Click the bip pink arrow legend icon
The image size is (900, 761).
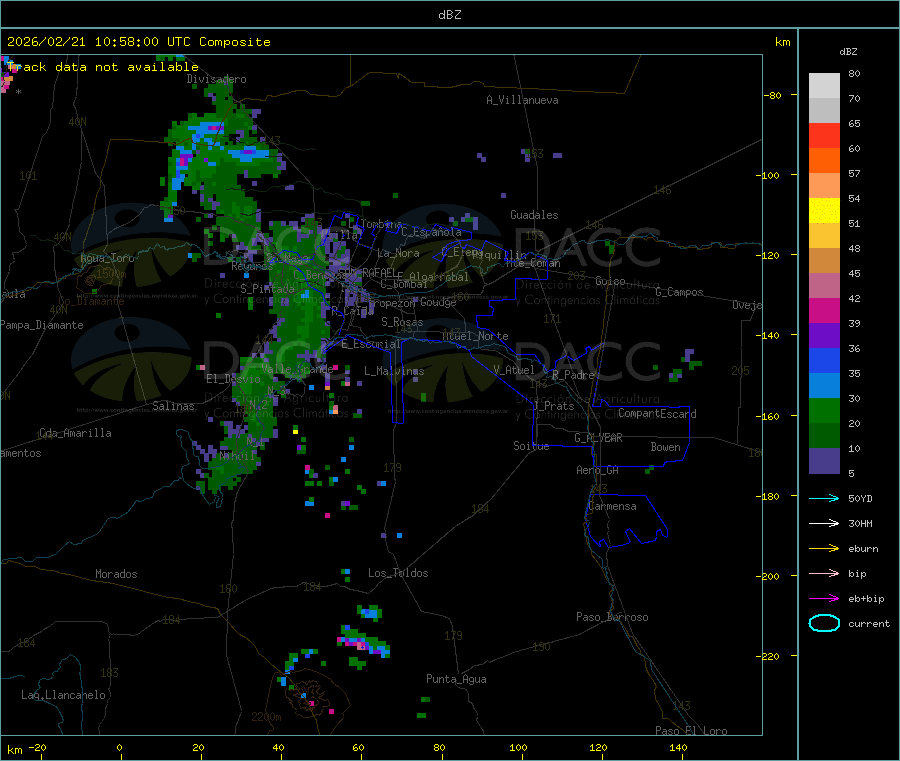pyautogui.click(x=824, y=573)
